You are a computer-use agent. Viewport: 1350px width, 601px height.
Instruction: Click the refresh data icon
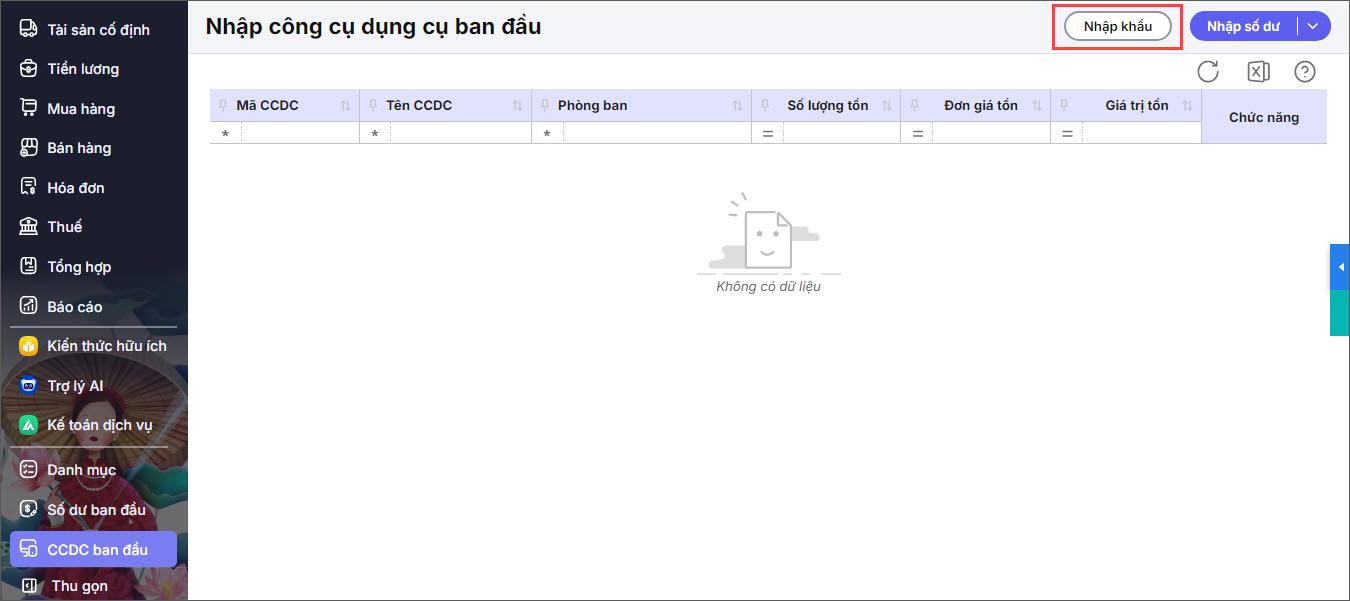1208,72
